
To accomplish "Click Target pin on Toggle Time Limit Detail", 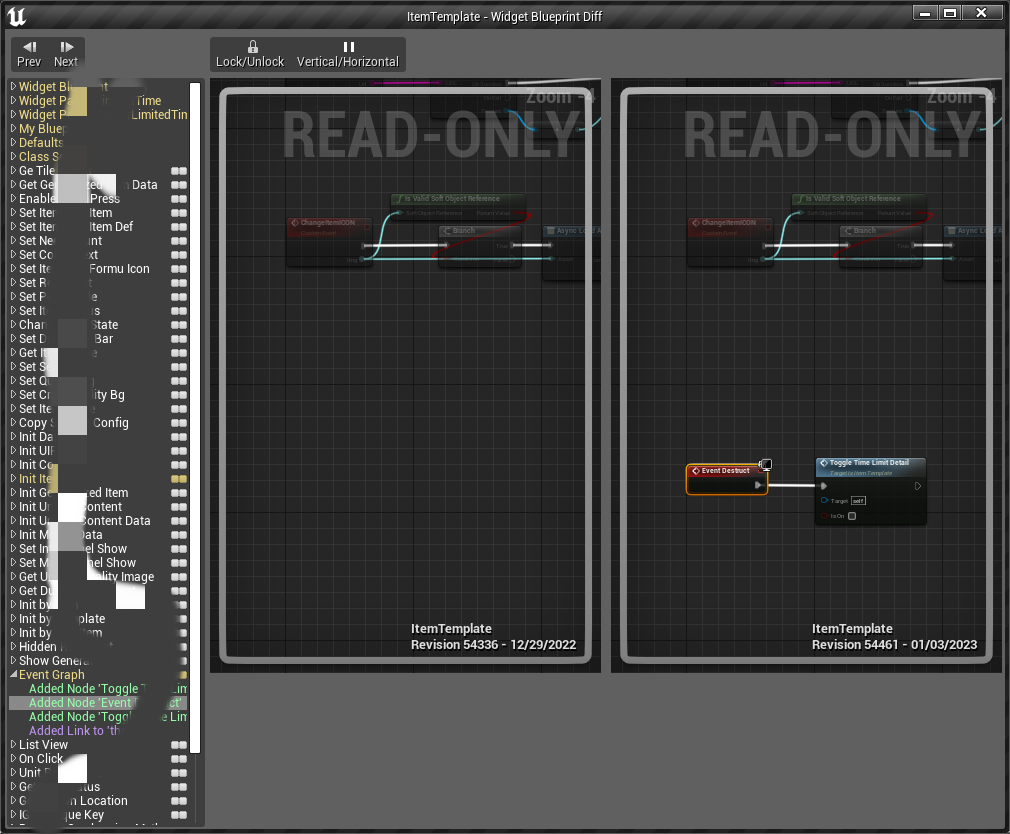I will pos(824,500).
